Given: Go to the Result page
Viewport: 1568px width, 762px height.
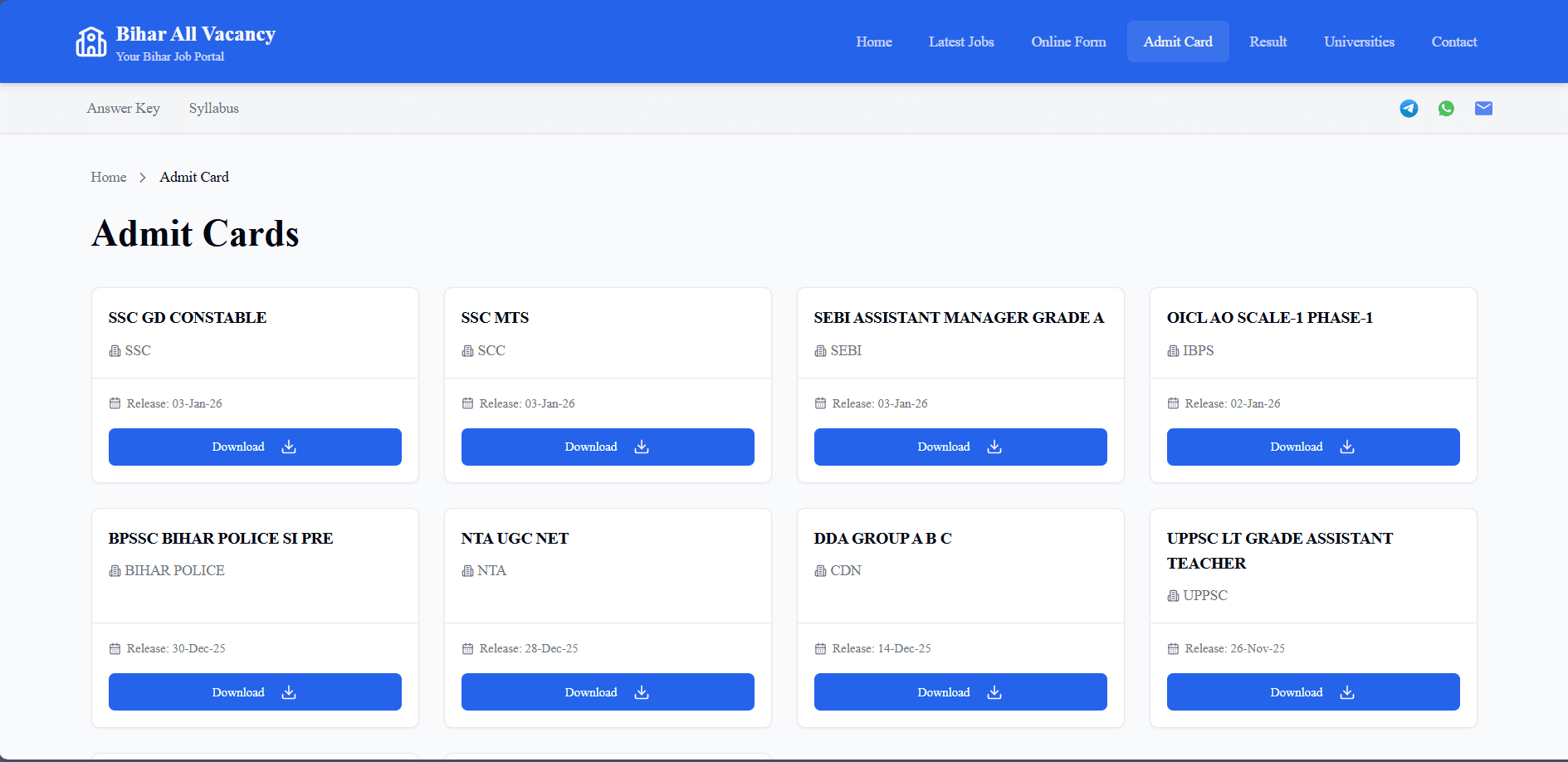Looking at the screenshot, I should 1268,42.
